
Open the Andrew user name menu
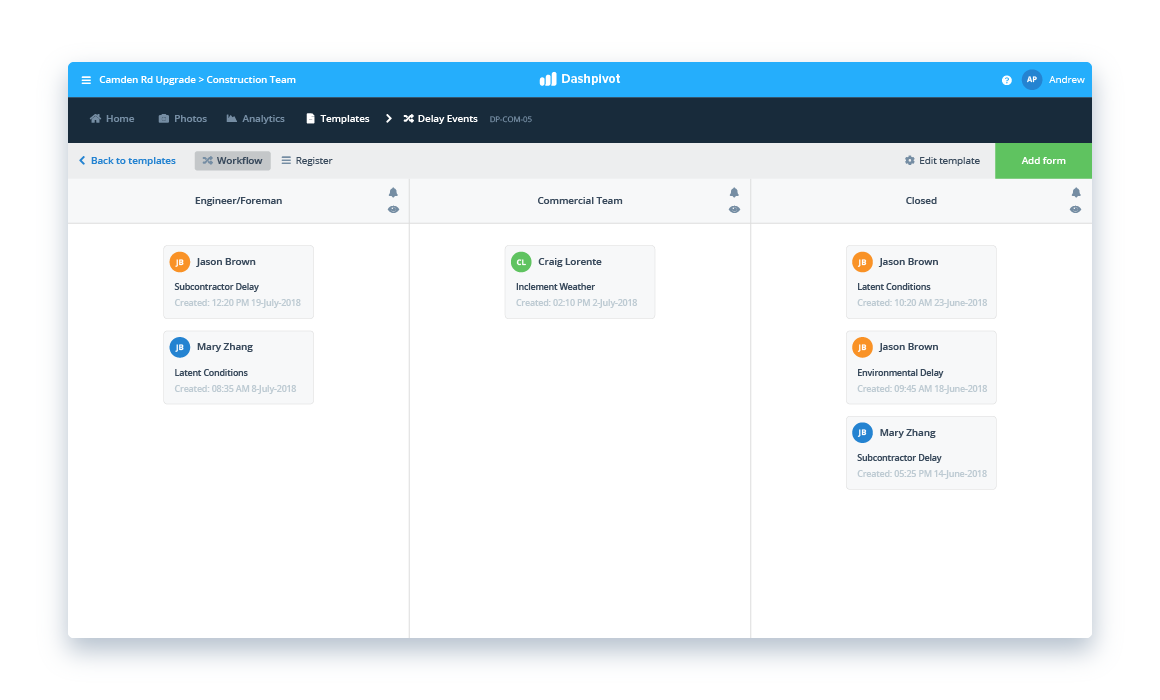pos(1066,80)
